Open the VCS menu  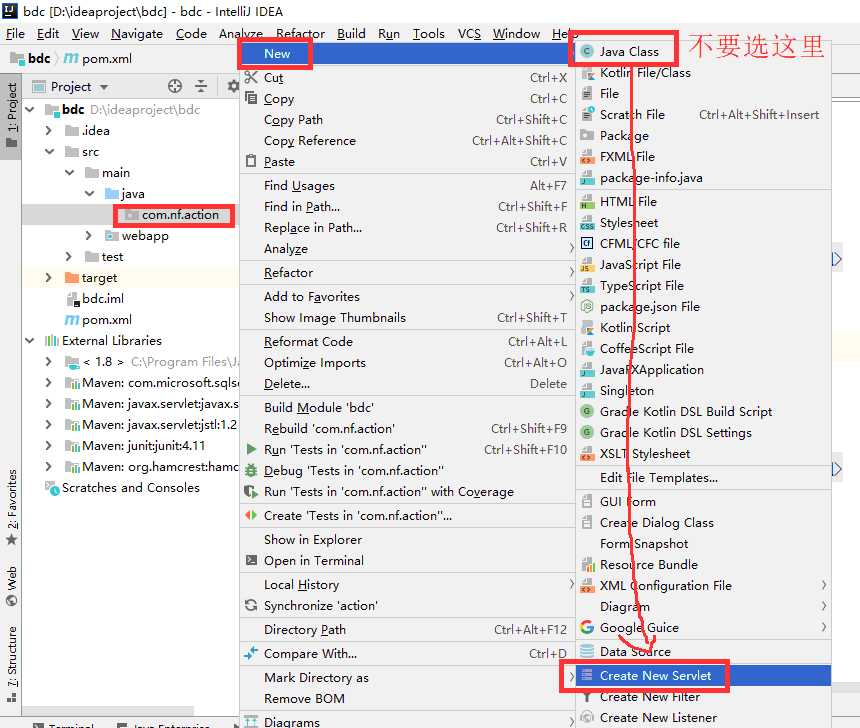click(469, 33)
